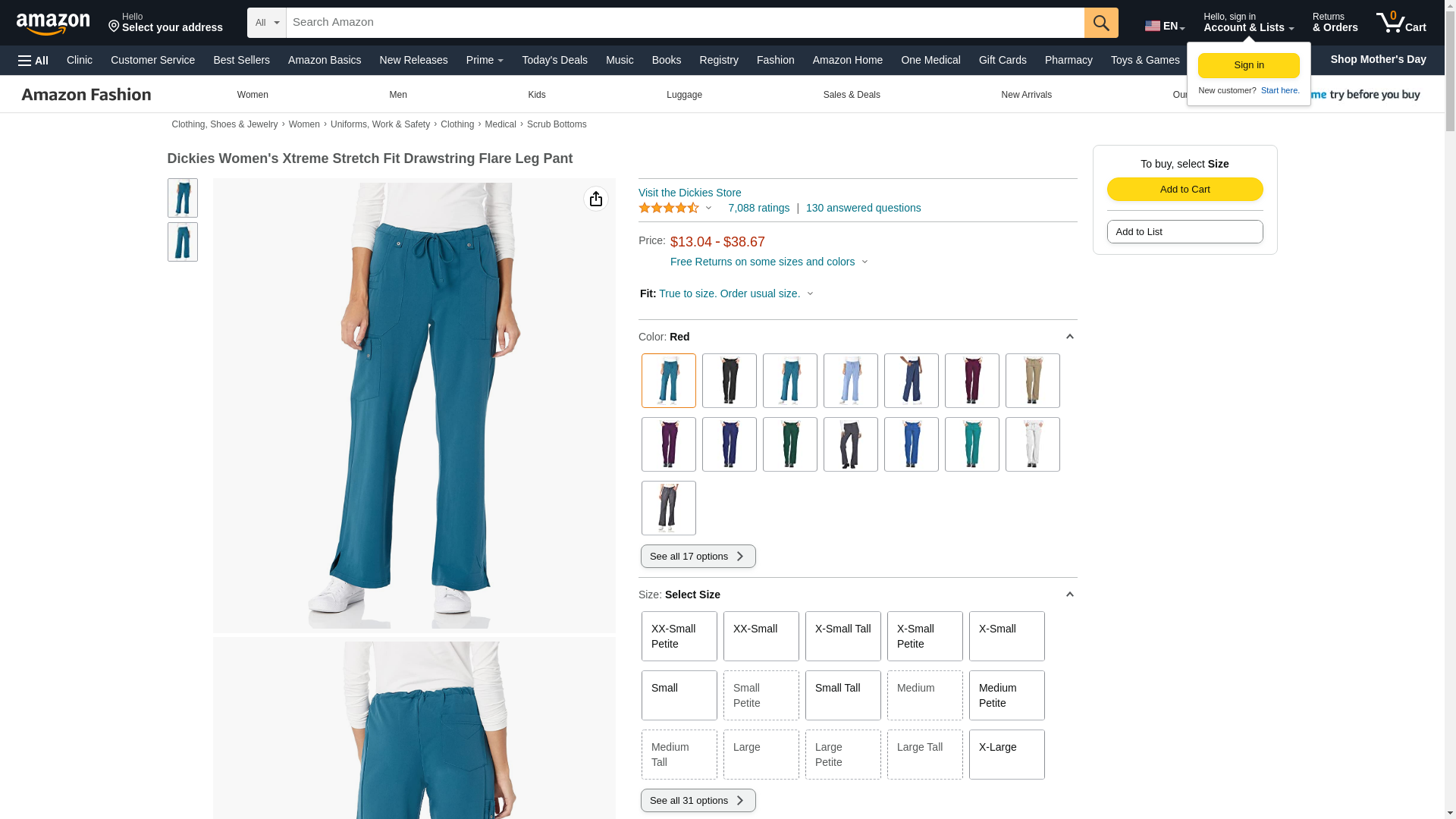Select the white color swatch
Image resolution: width=1456 pixels, height=819 pixels.
tap(1033, 444)
